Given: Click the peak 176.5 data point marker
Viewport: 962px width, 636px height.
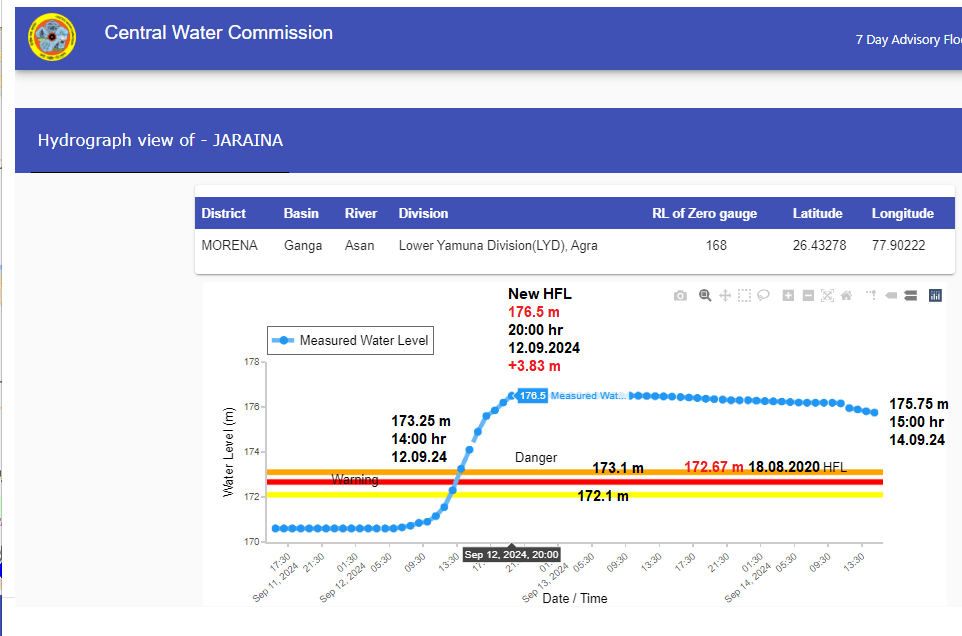Looking at the screenshot, I should point(513,396).
